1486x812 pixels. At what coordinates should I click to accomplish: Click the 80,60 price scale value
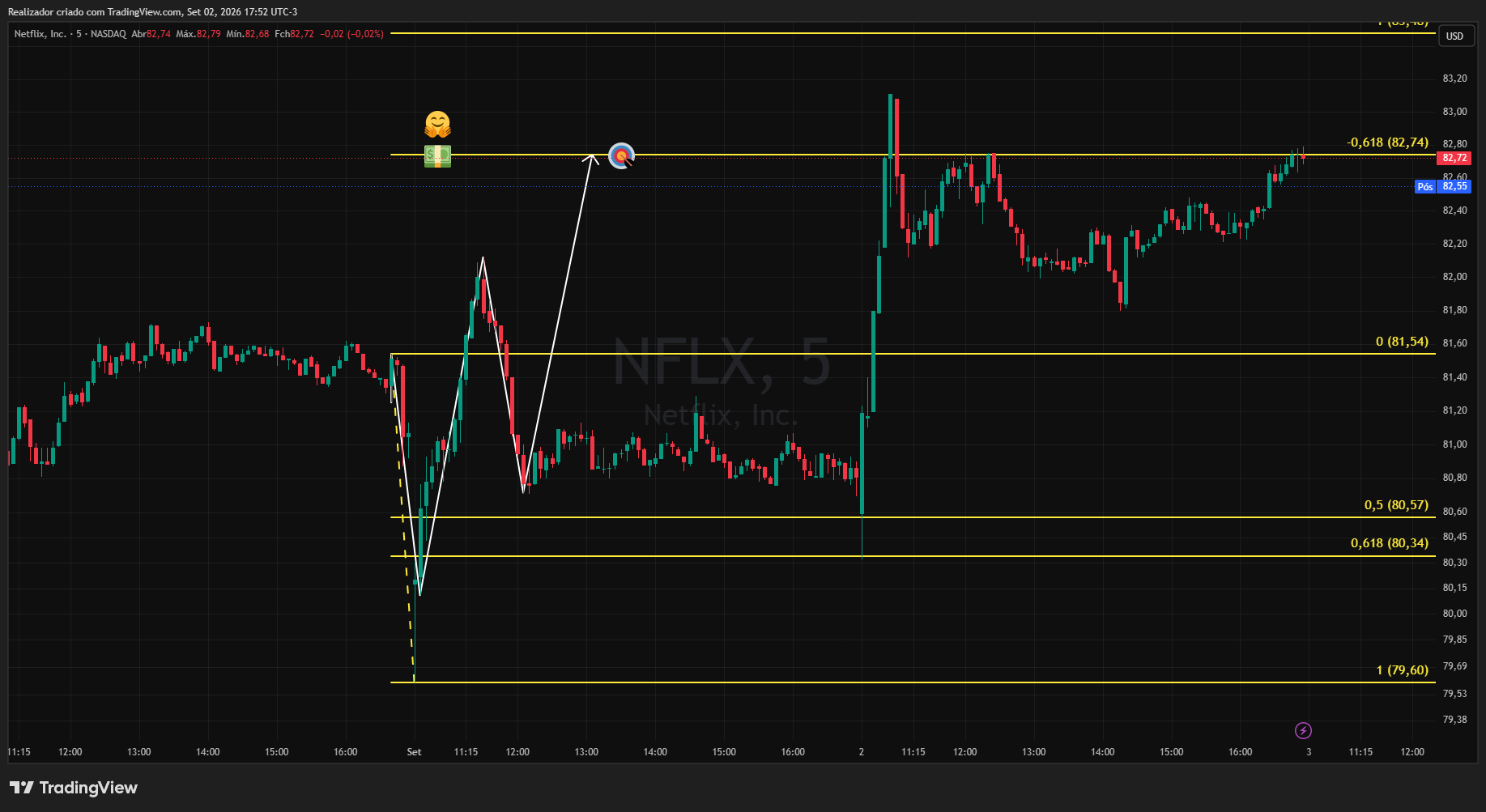[x=1454, y=512]
